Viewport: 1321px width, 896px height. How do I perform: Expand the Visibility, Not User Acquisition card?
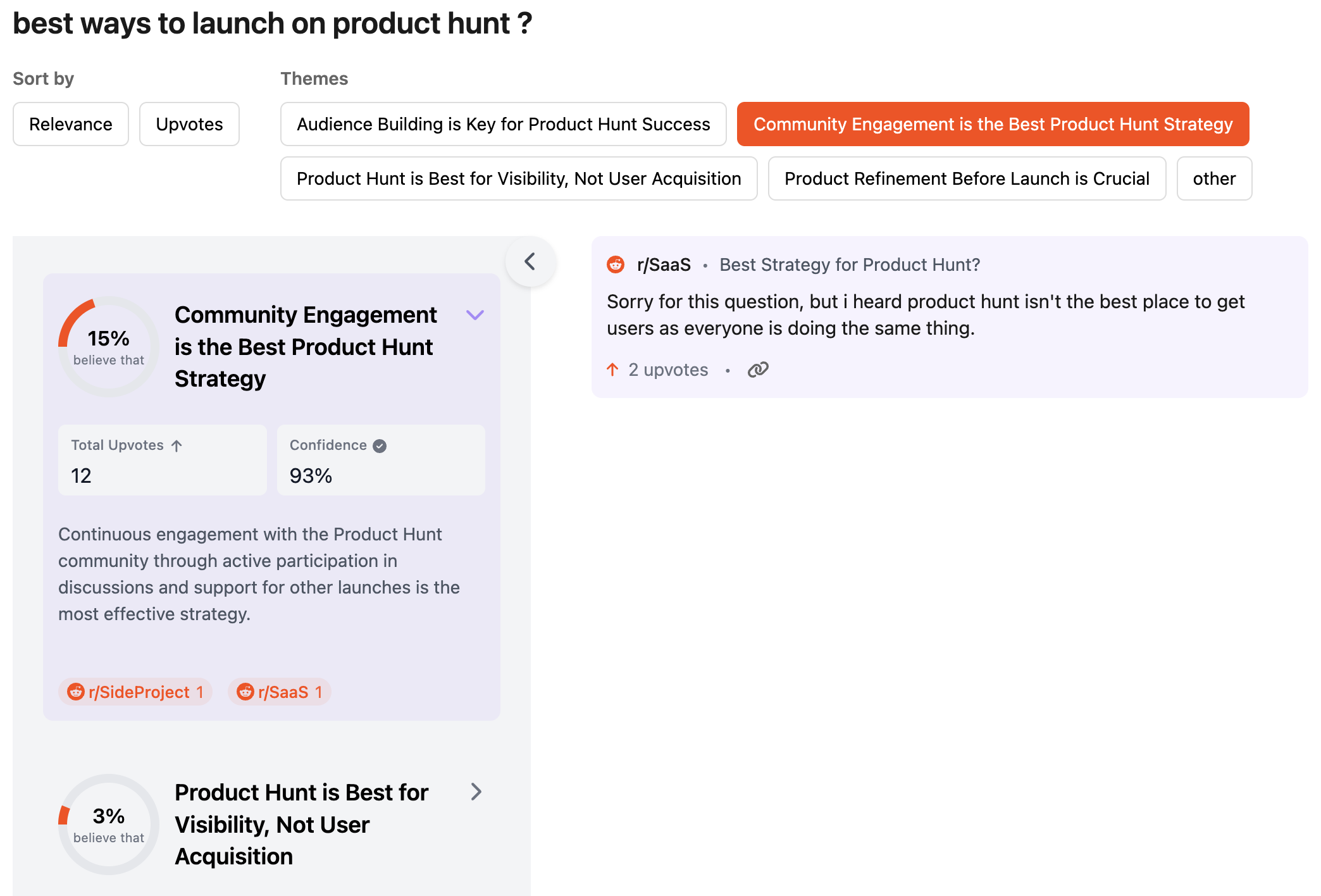click(x=476, y=792)
